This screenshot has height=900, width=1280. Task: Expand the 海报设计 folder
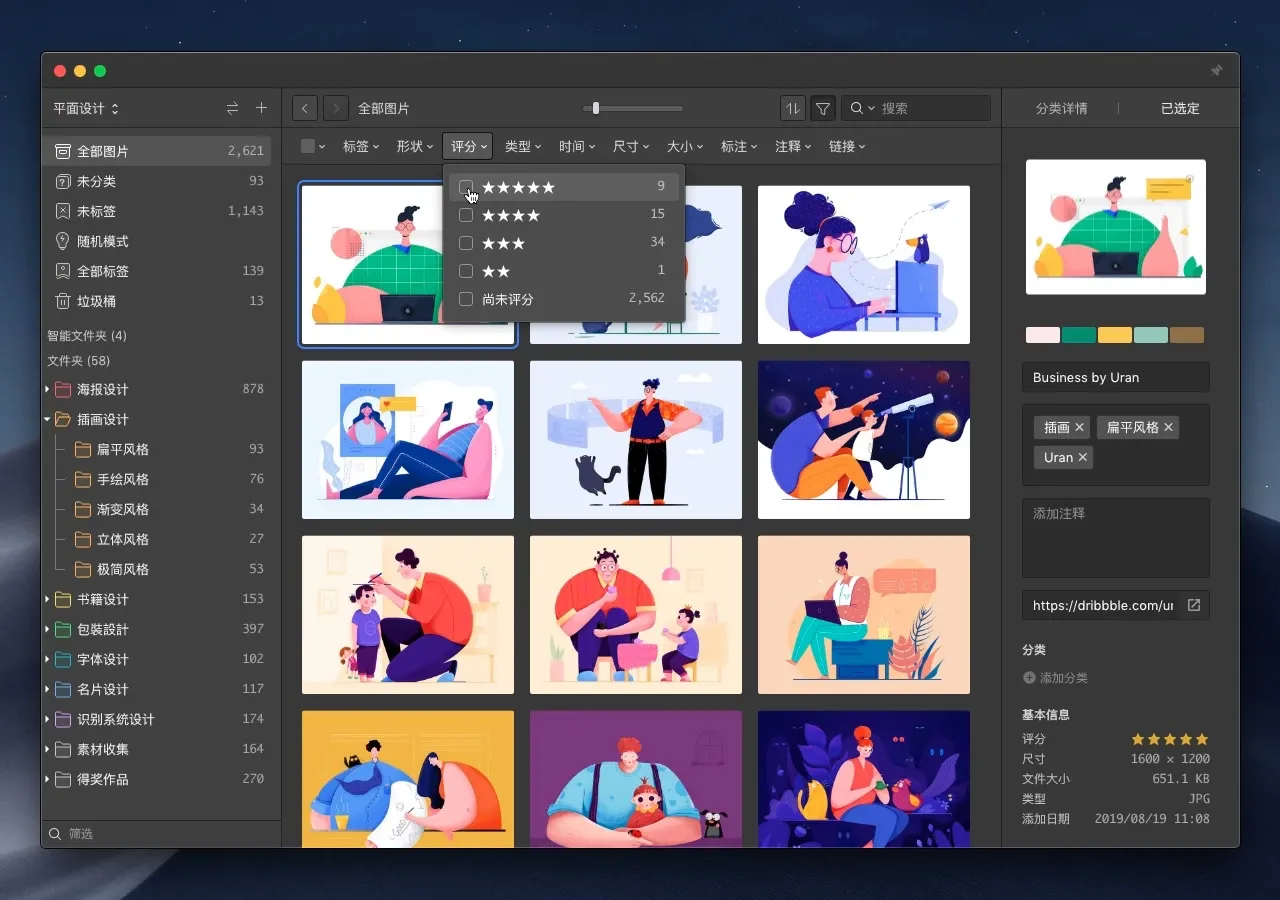pos(47,389)
